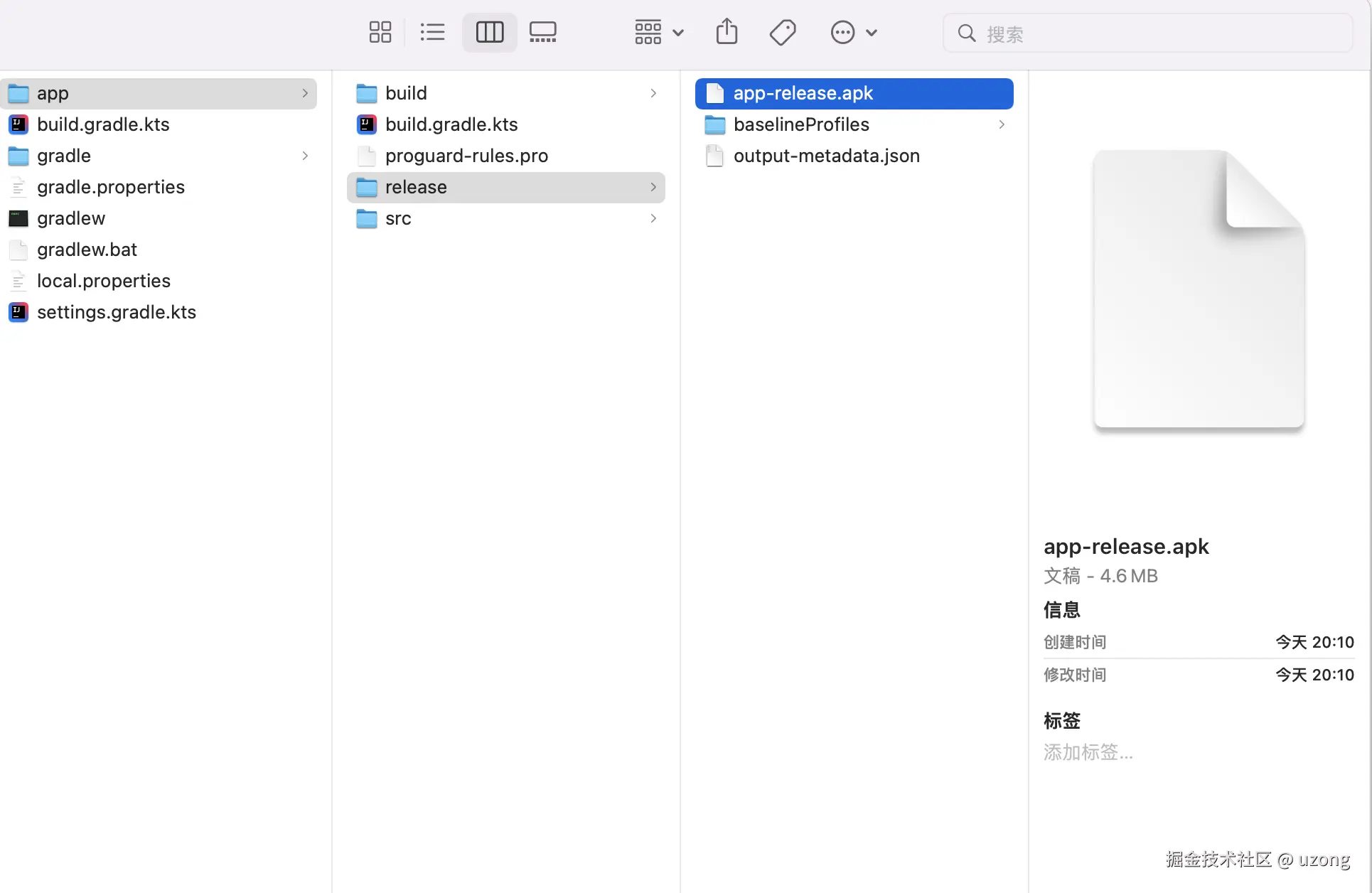Image resolution: width=1372 pixels, height=893 pixels.
Task: Click the large document preview thumbnail
Action: 1199,289
